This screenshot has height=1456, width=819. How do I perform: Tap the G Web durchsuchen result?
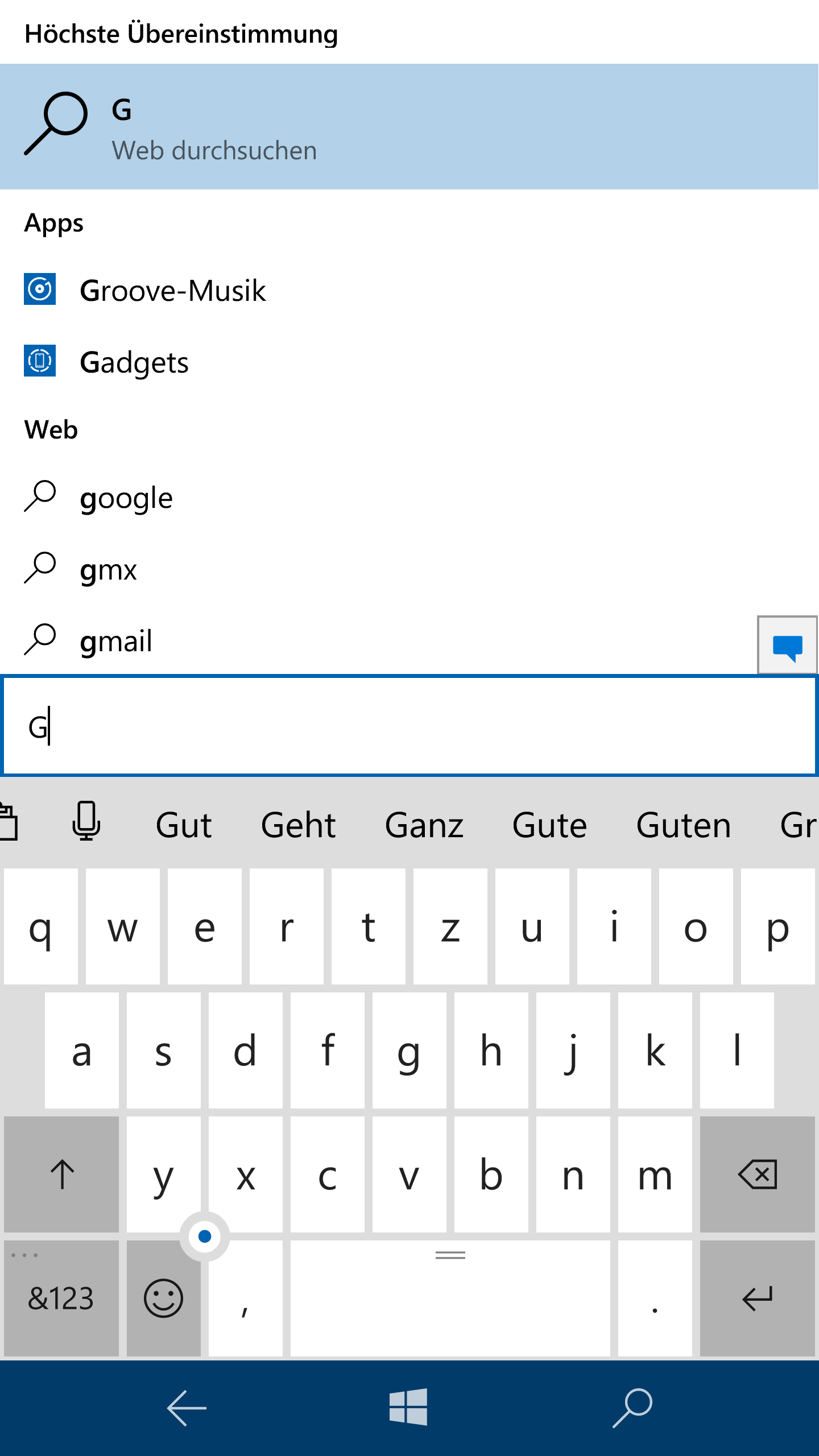point(409,126)
